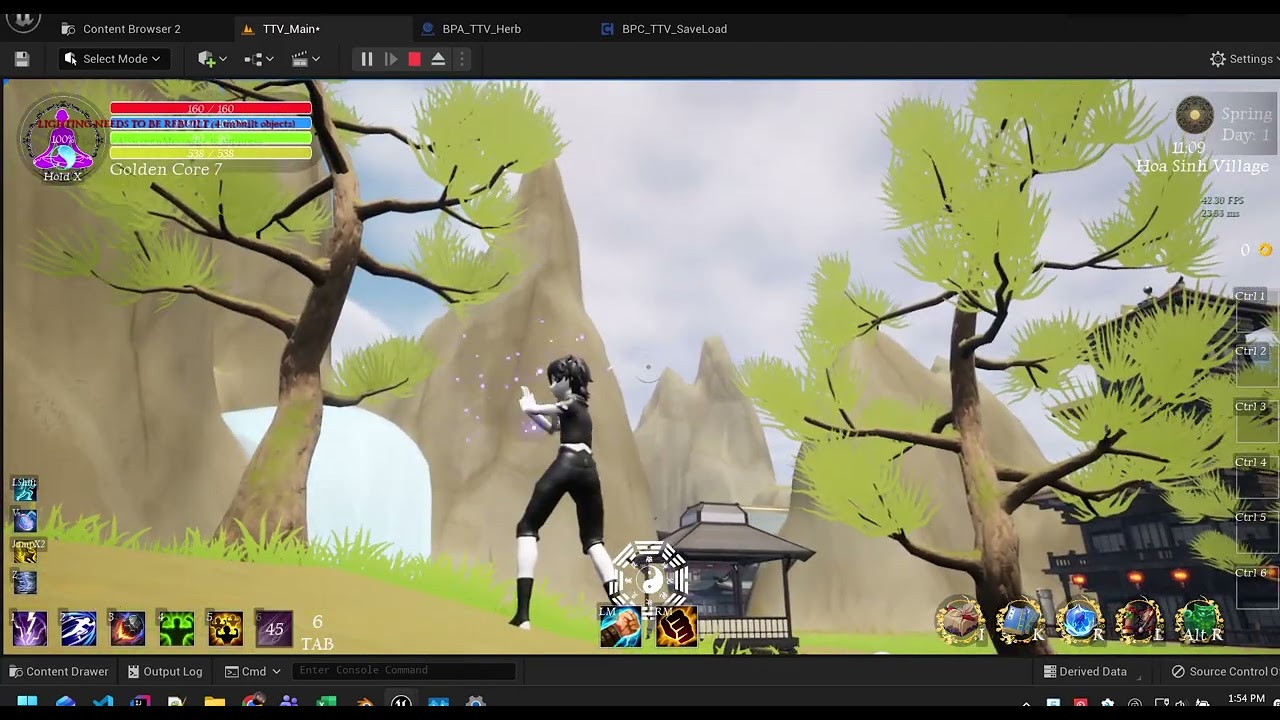Open the Cinematics clapperboard dropdown
This screenshot has height=720, width=1280.
306,59
